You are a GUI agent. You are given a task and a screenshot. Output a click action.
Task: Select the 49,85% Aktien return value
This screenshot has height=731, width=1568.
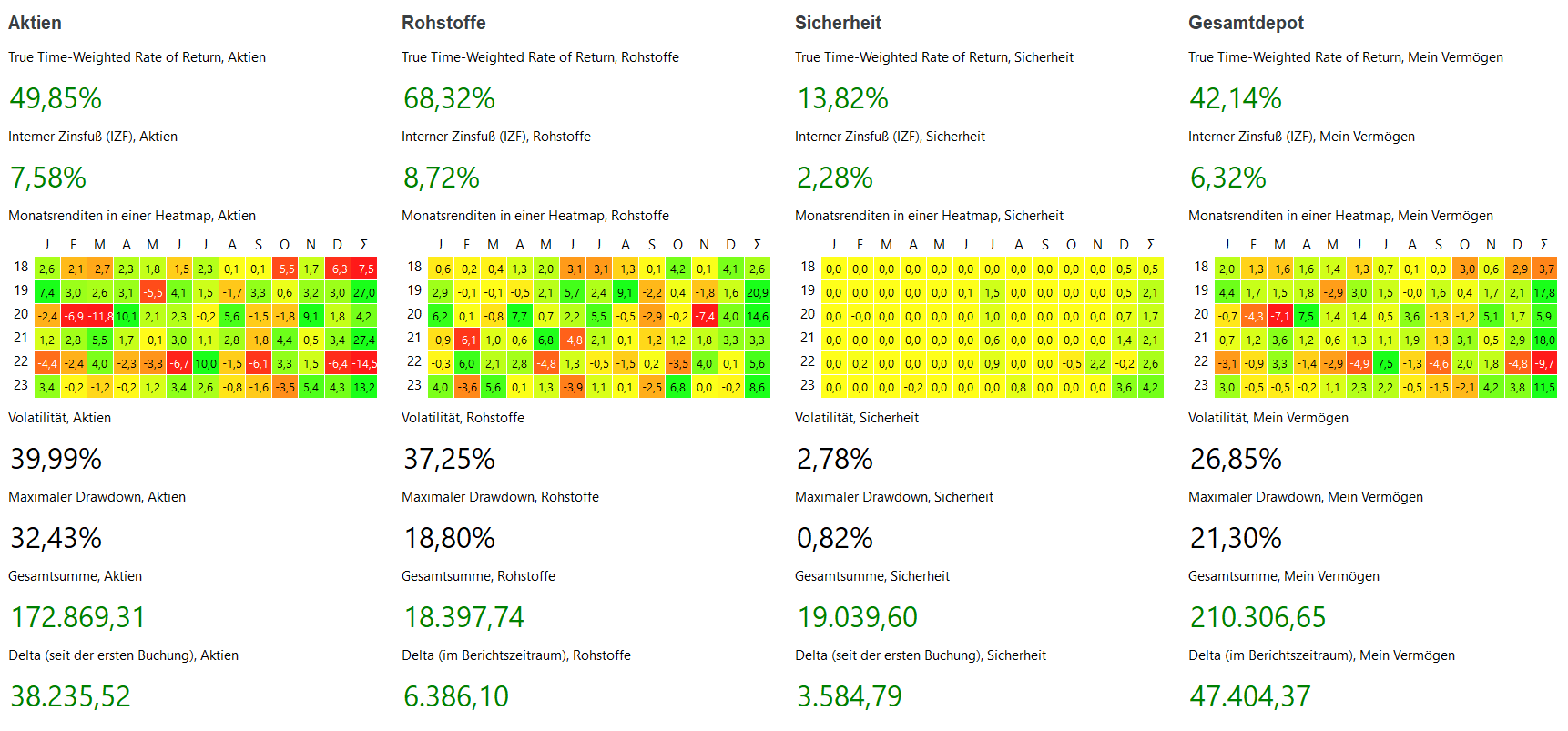point(56,98)
